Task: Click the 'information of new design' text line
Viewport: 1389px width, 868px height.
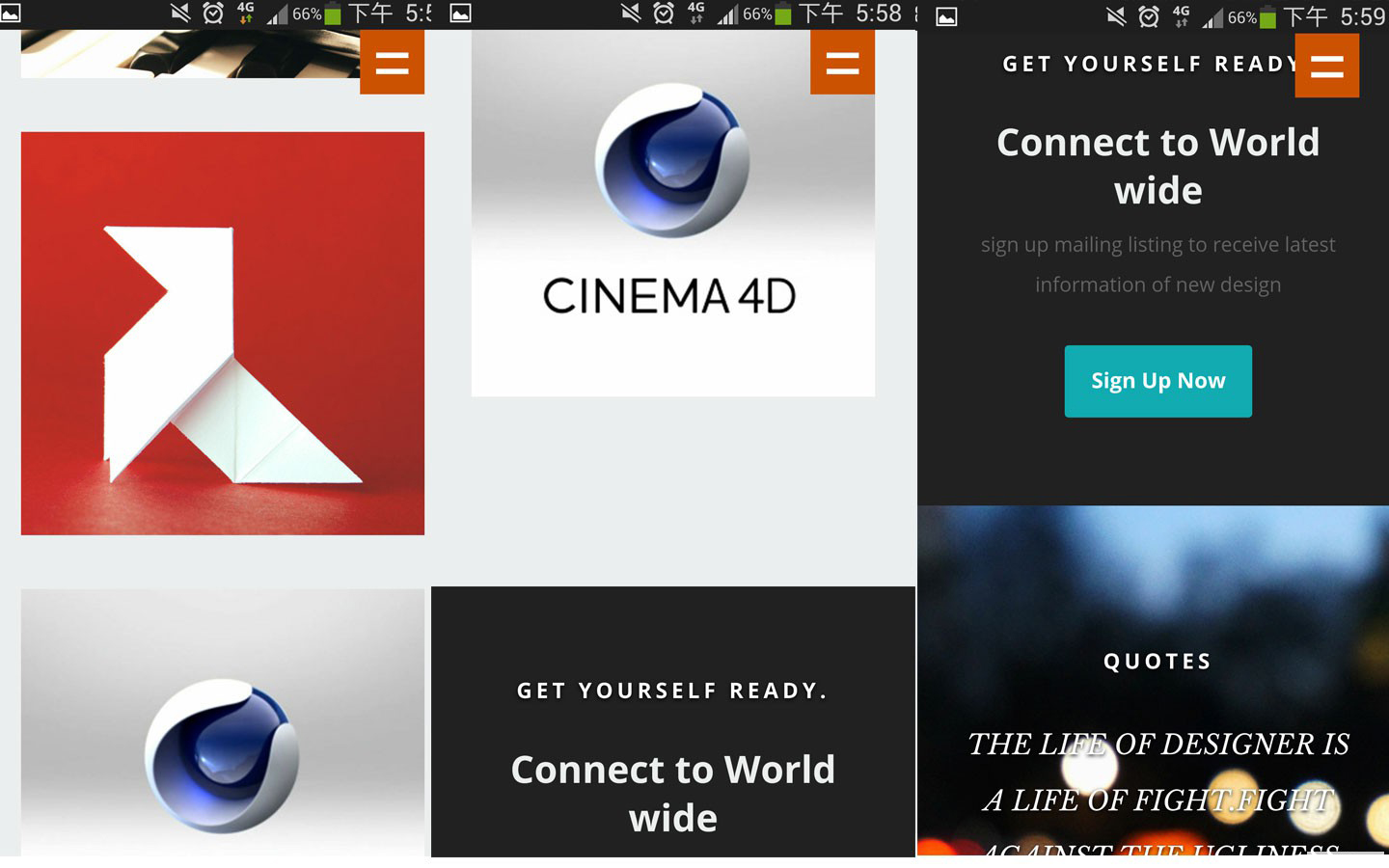Action: (1157, 285)
